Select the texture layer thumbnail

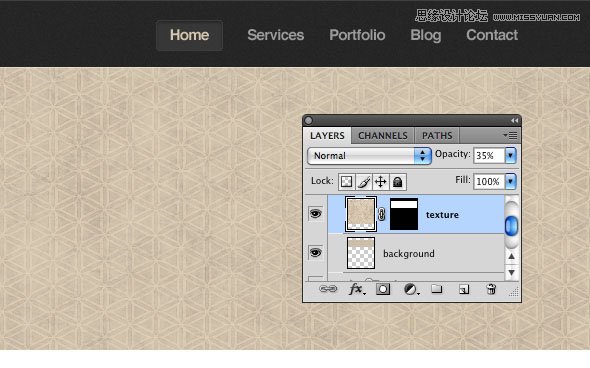click(x=360, y=214)
